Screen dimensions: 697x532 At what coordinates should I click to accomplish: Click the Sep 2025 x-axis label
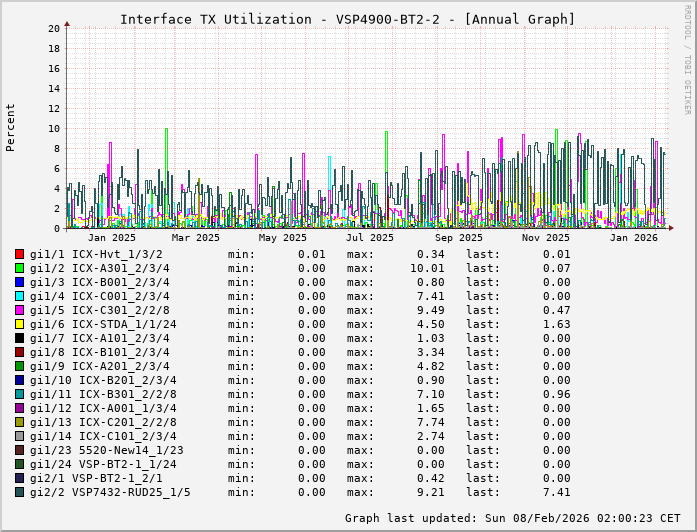click(458, 237)
